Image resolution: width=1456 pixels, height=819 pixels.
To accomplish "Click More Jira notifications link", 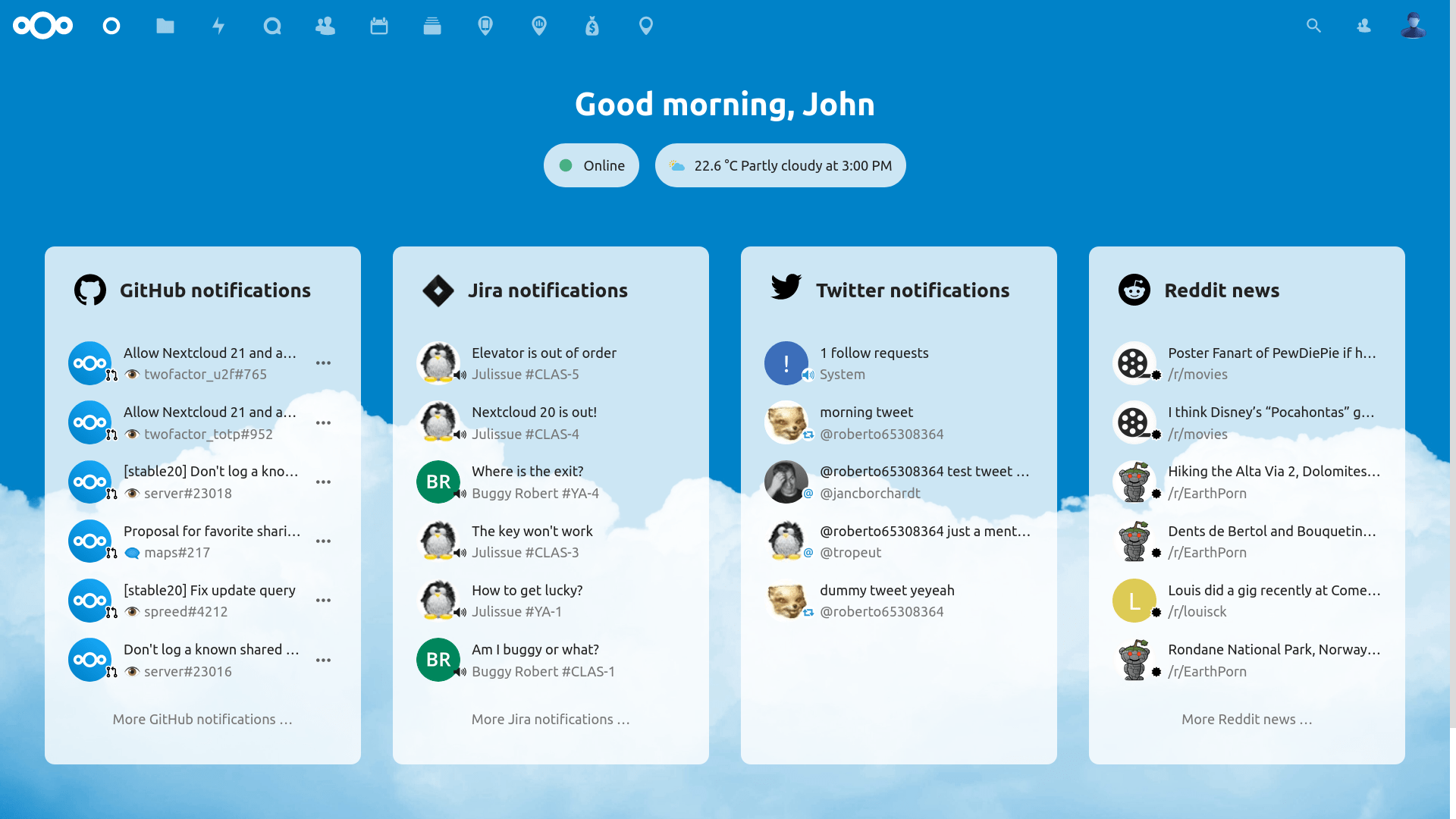I will (550, 718).
